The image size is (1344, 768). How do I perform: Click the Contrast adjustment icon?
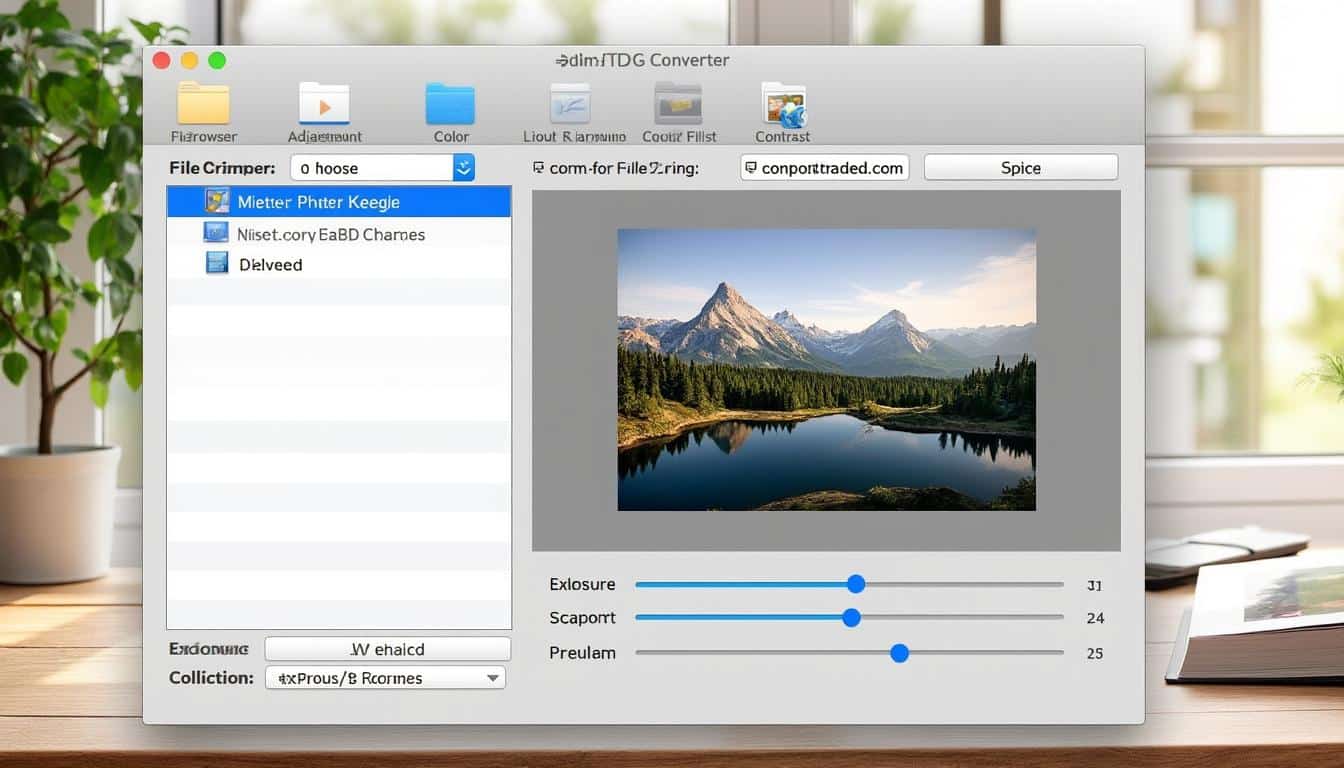pos(783,103)
